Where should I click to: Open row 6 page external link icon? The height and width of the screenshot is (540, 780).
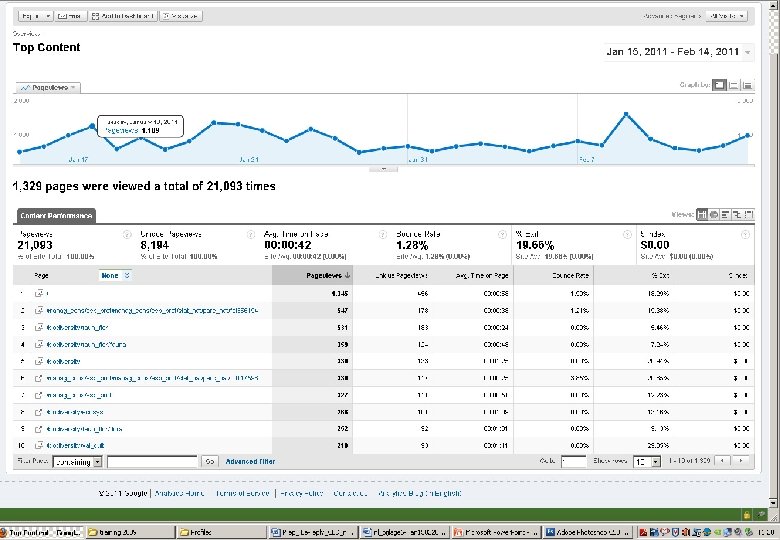click(x=38, y=378)
